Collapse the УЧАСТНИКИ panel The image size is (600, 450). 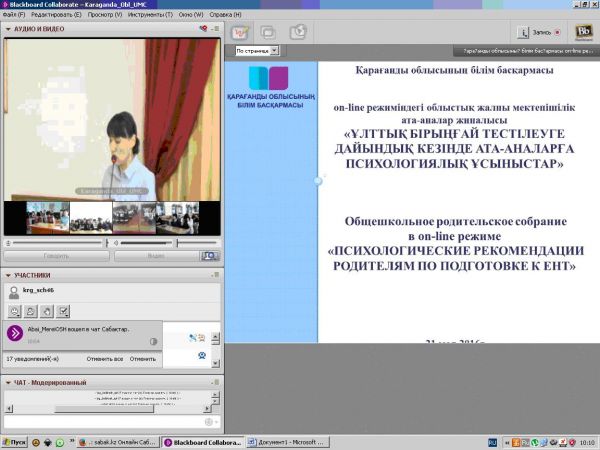pos(9,274)
